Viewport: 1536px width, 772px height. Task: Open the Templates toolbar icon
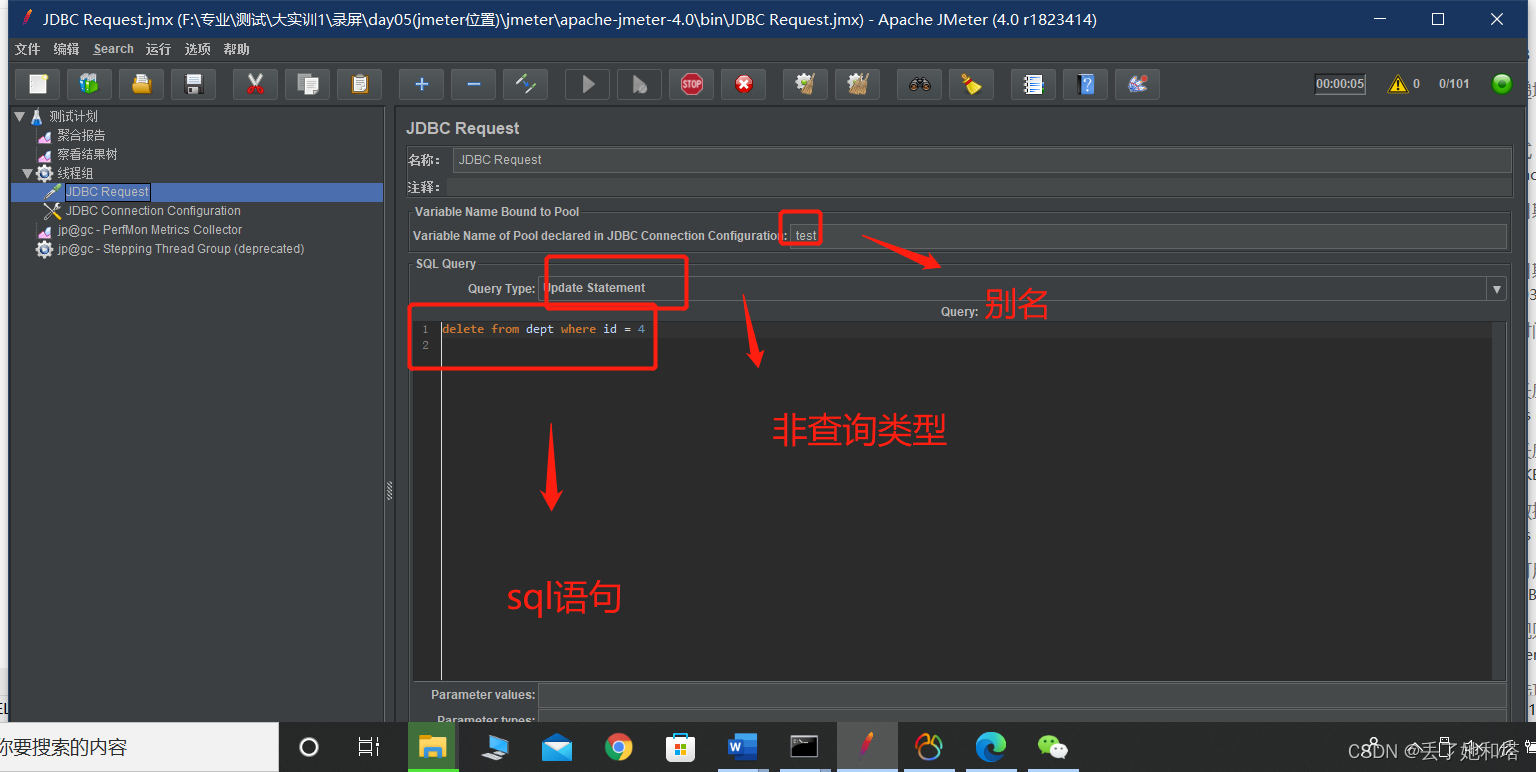point(90,84)
